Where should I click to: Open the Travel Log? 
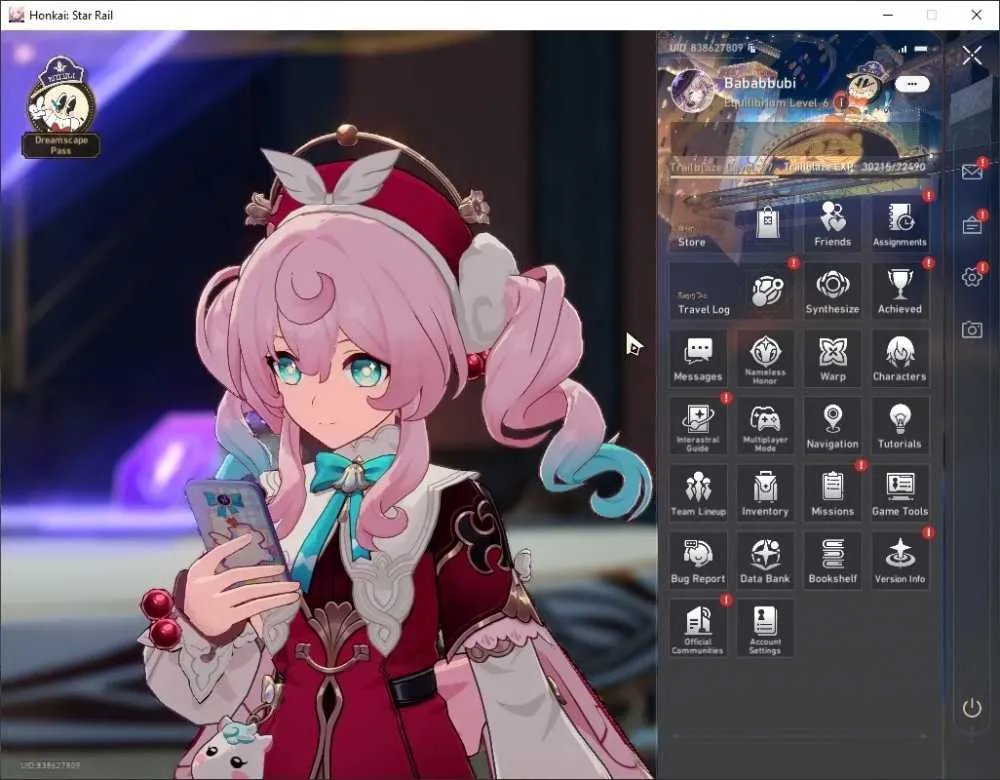click(x=732, y=291)
